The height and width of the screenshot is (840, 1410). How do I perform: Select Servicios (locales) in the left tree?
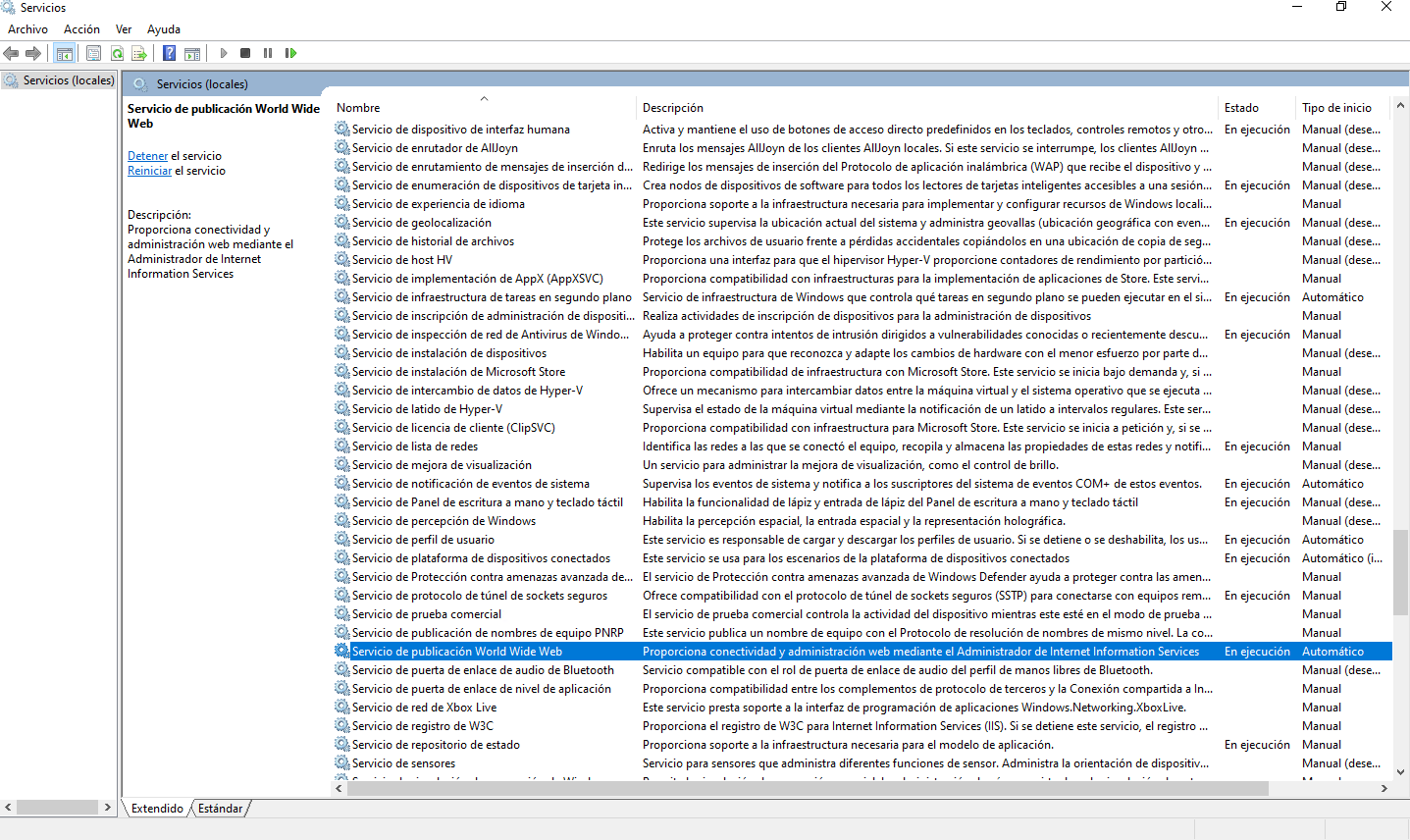[68, 80]
